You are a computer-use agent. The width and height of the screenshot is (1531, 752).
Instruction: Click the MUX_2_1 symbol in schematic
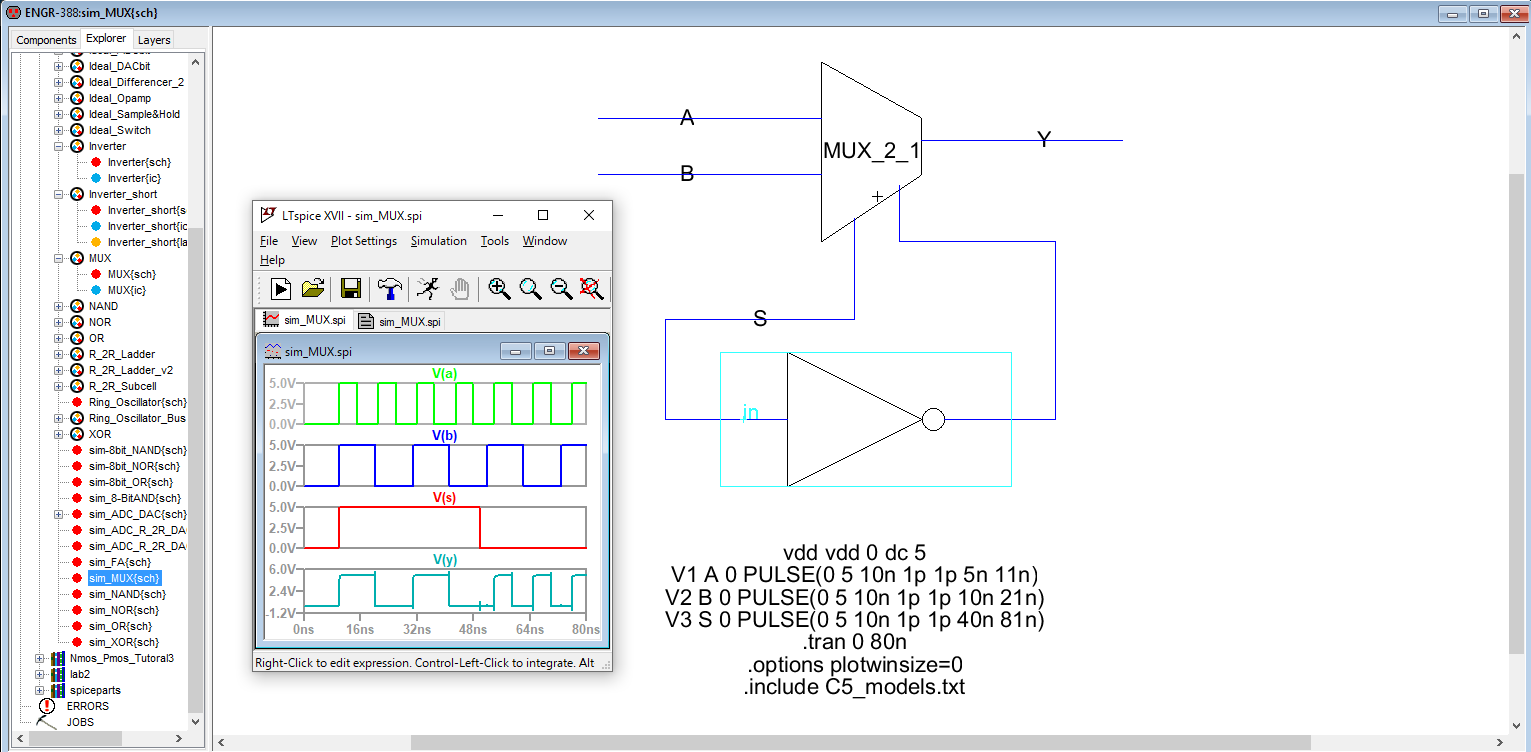871,151
